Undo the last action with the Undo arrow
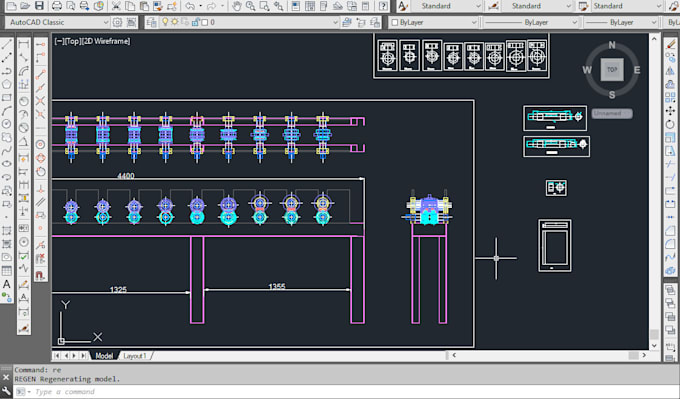The height and width of the screenshot is (399, 680). coord(190,6)
